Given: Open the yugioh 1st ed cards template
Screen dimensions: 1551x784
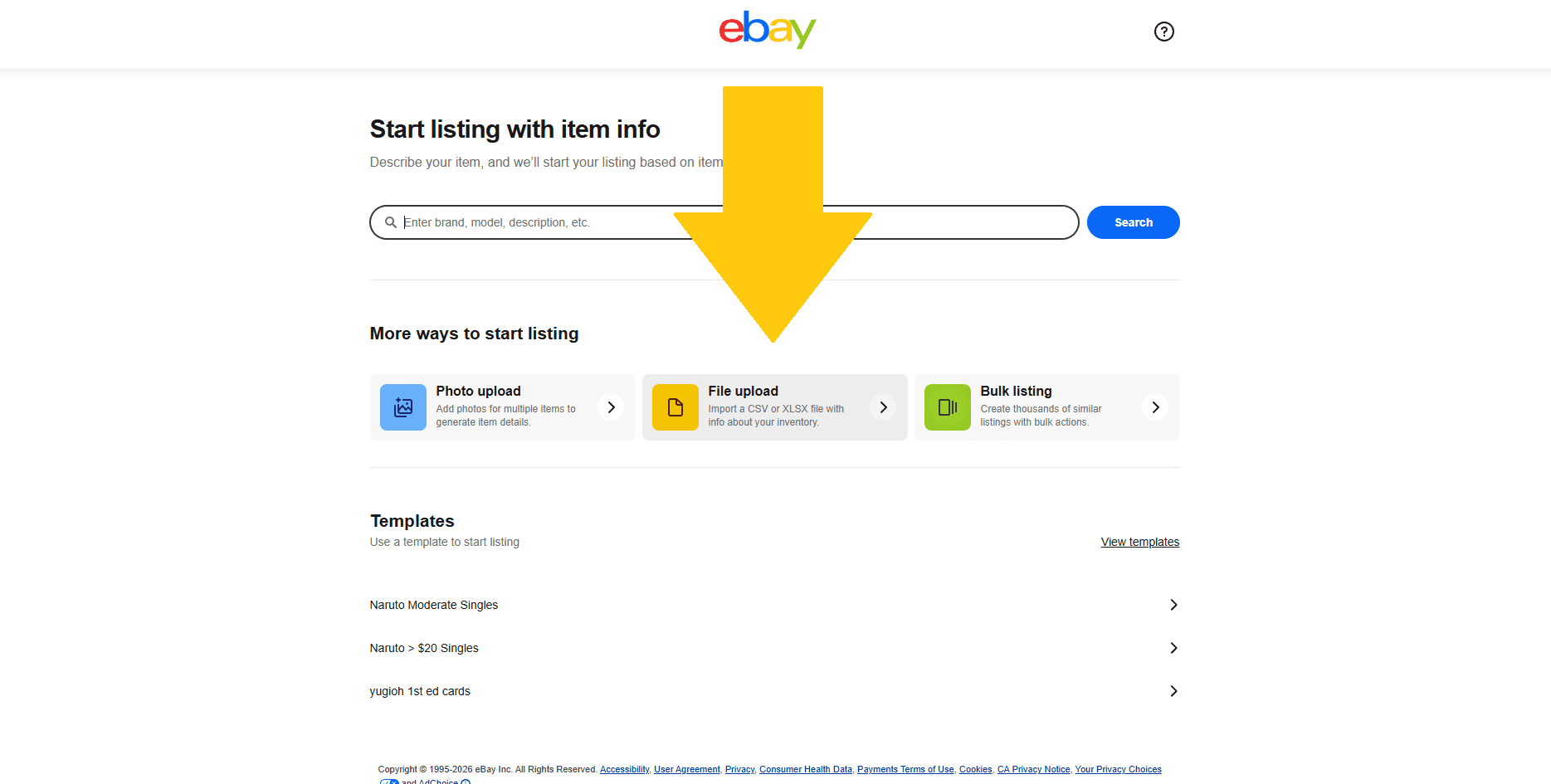Looking at the screenshot, I should tap(420, 691).
